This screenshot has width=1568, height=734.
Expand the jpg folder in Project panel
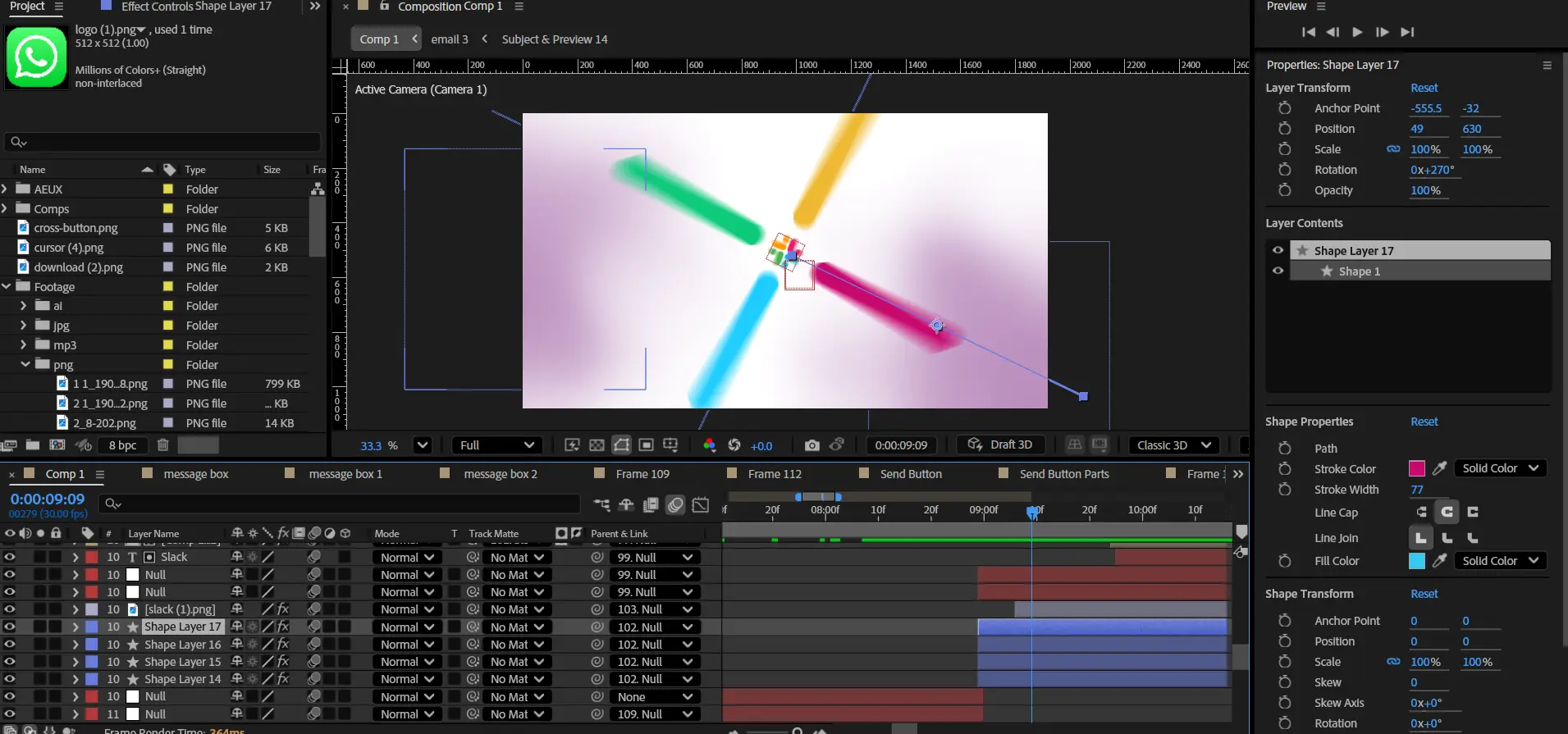pos(24,326)
